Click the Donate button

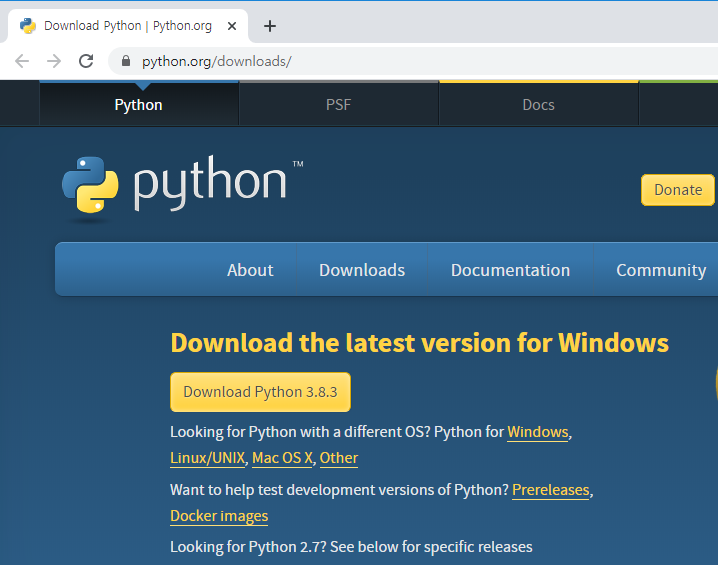pyautogui.click(x=678, y=190)
